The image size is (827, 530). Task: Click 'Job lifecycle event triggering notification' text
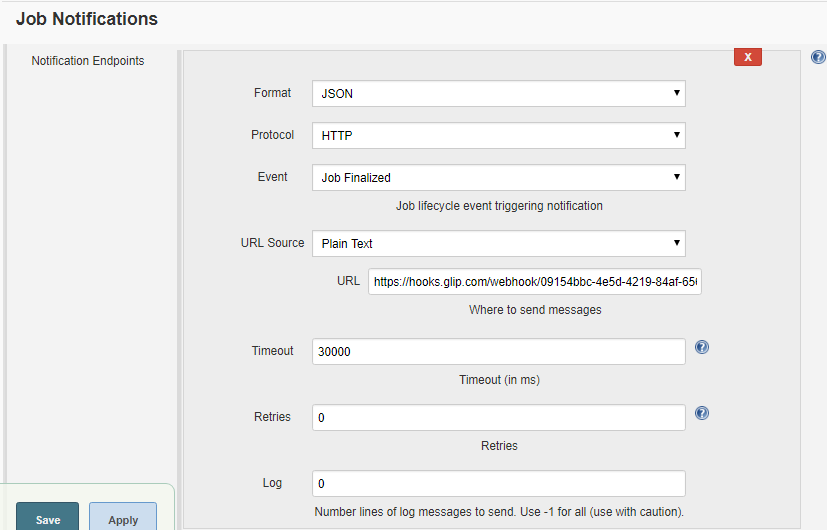499,206
